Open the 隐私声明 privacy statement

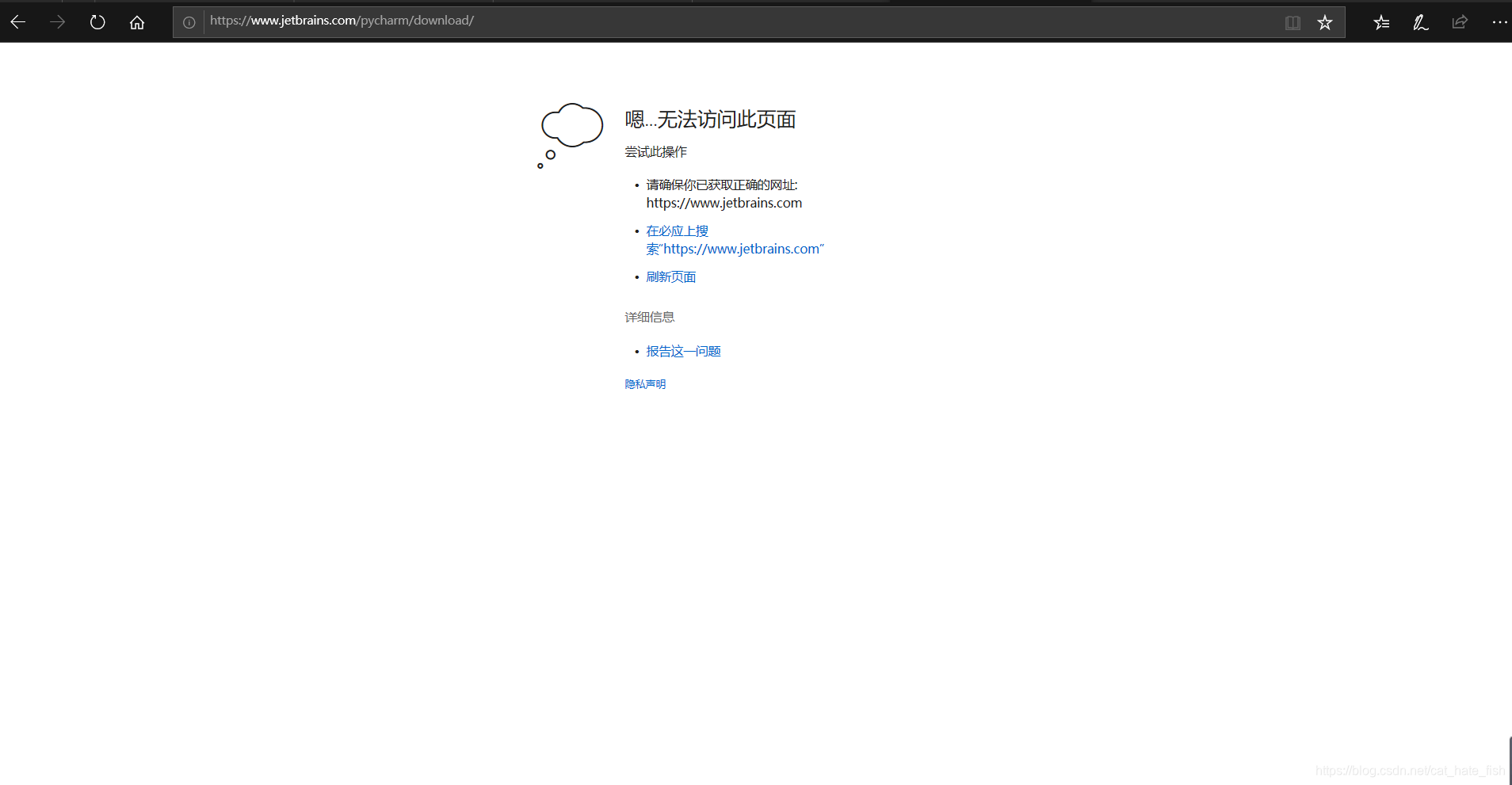tap(645, 383)
